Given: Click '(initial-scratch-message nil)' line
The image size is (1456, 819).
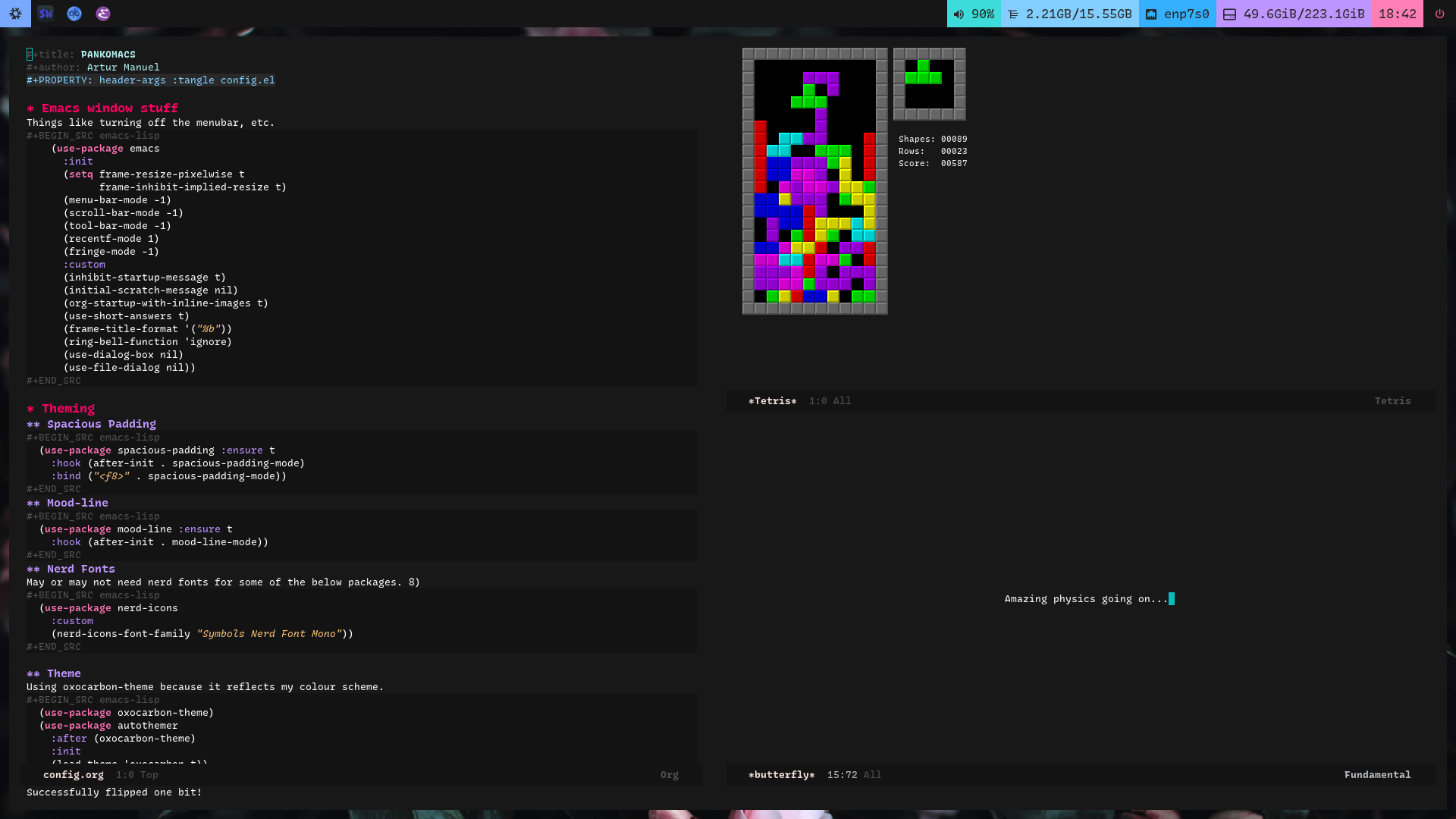Looking at the screenshot, I should click(151, 290).
